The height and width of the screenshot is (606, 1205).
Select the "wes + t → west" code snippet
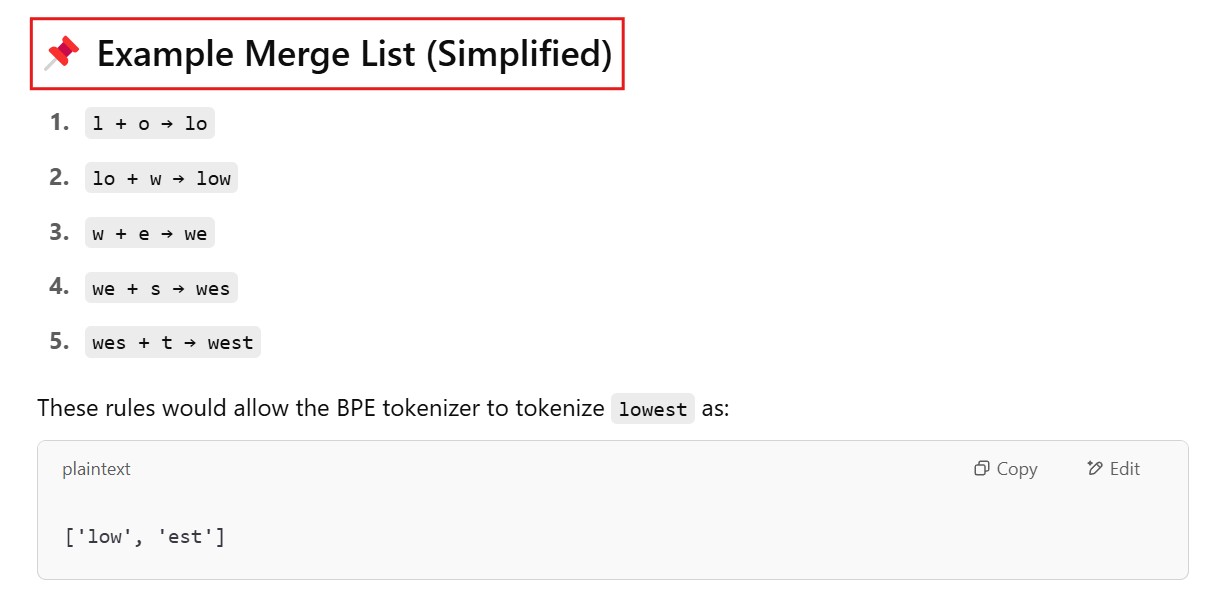173,343
